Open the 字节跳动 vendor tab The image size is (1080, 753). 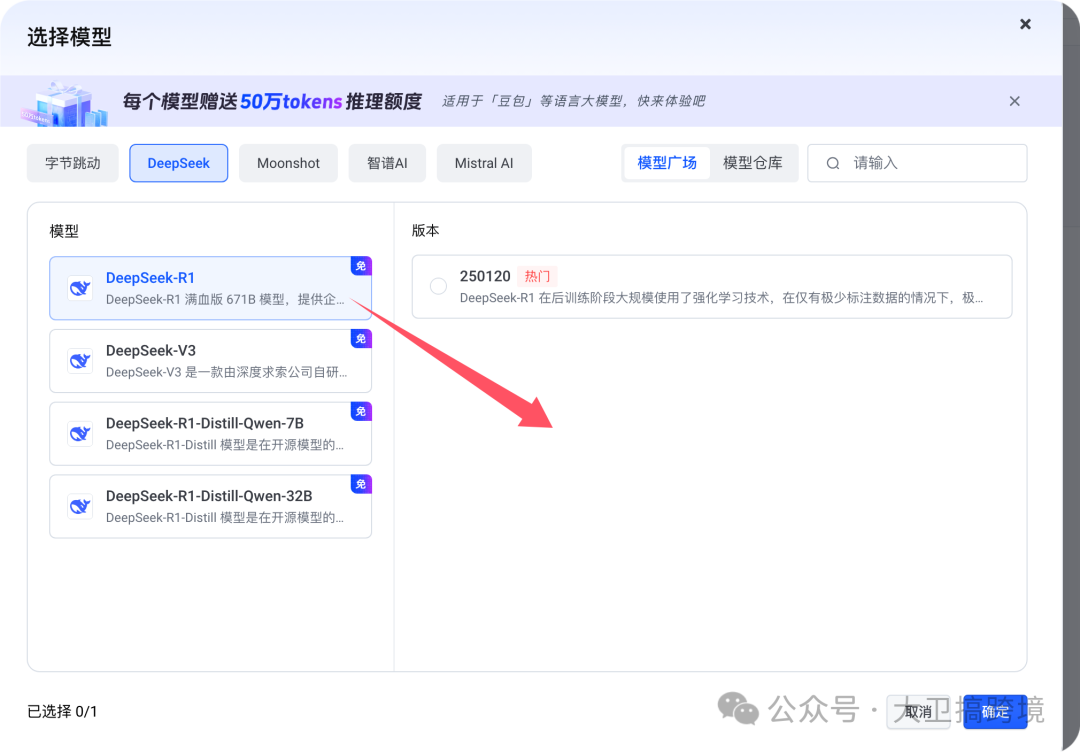tap(72, 162)
